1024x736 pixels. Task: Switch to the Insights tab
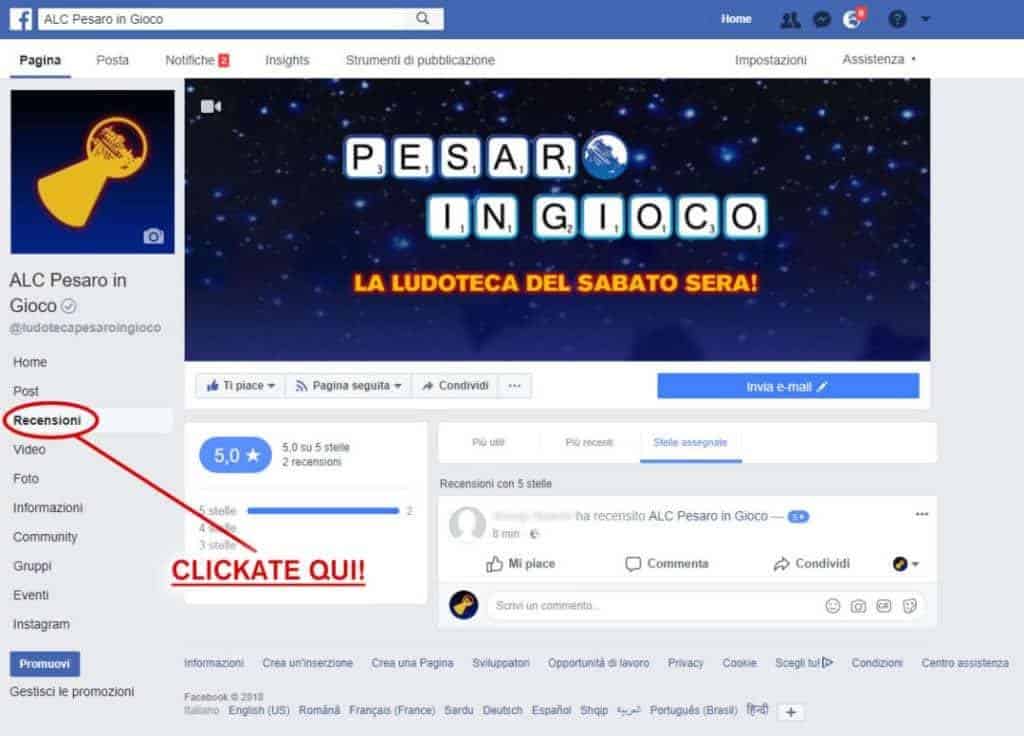[287, 60]
